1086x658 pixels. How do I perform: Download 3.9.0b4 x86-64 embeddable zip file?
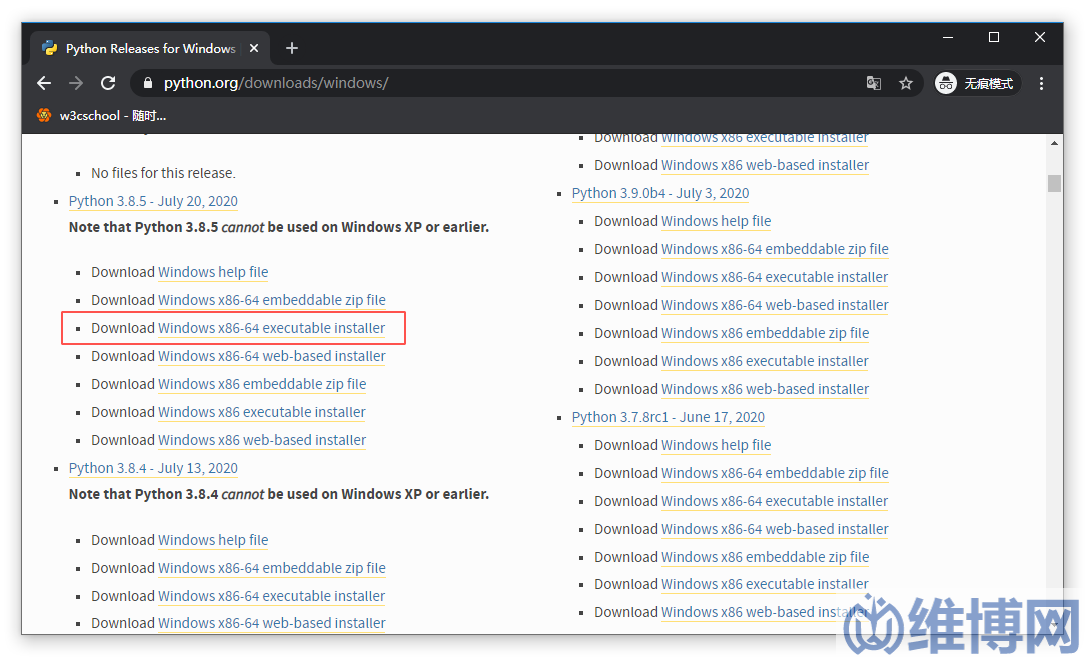point(774,249)
